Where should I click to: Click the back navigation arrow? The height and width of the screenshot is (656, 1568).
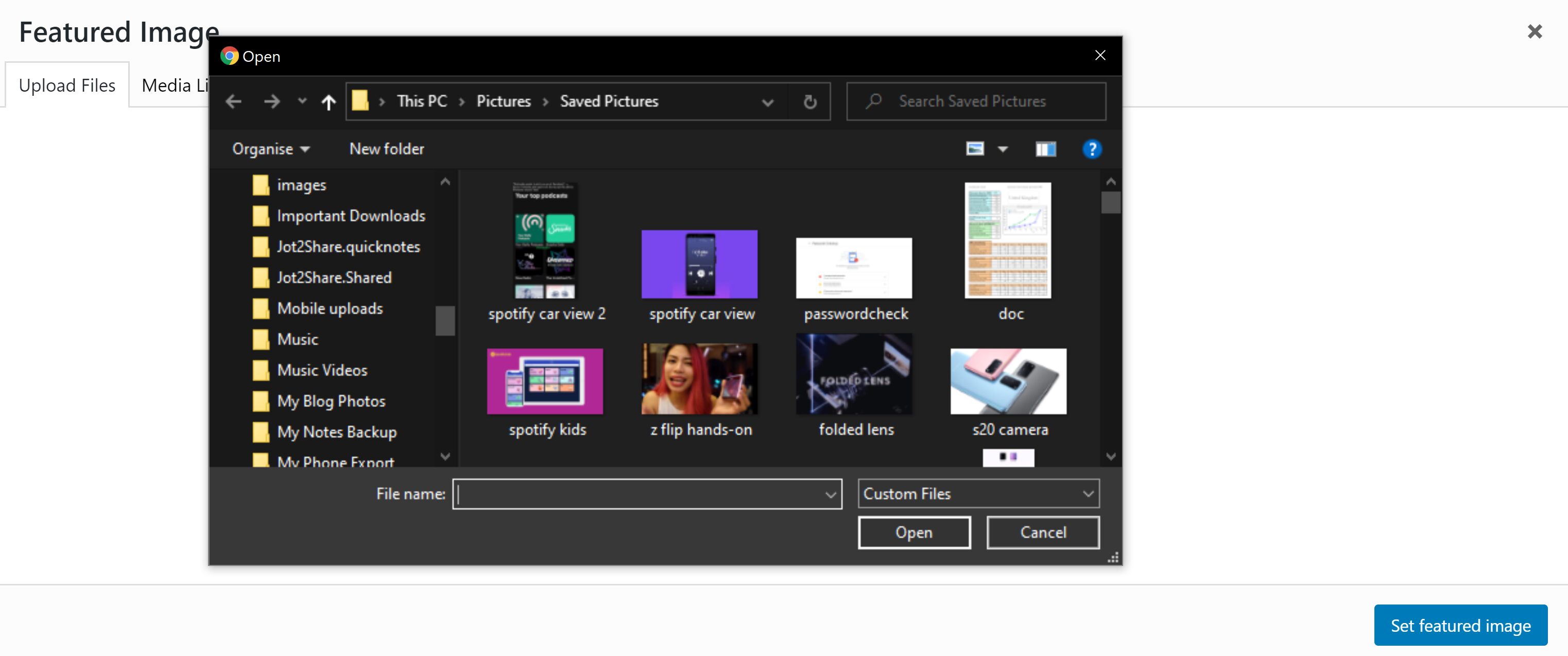(234, 100)
